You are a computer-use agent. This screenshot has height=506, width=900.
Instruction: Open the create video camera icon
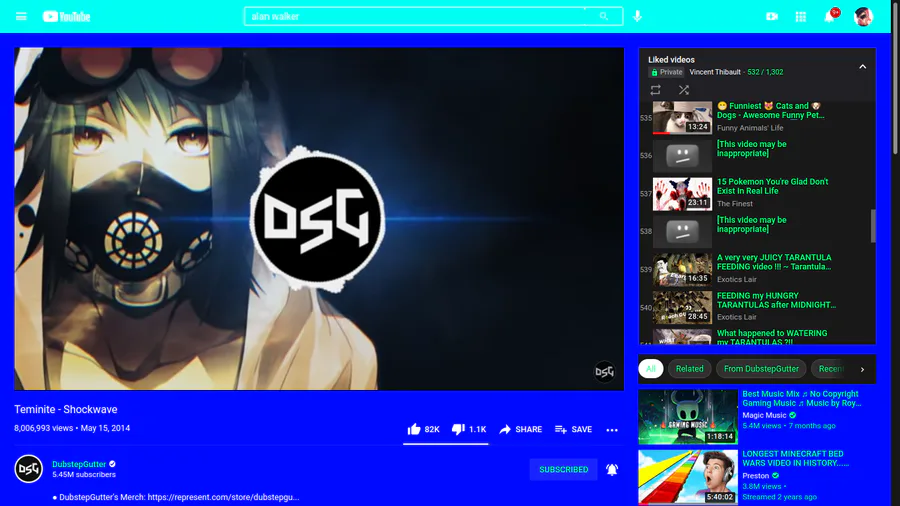772,17
